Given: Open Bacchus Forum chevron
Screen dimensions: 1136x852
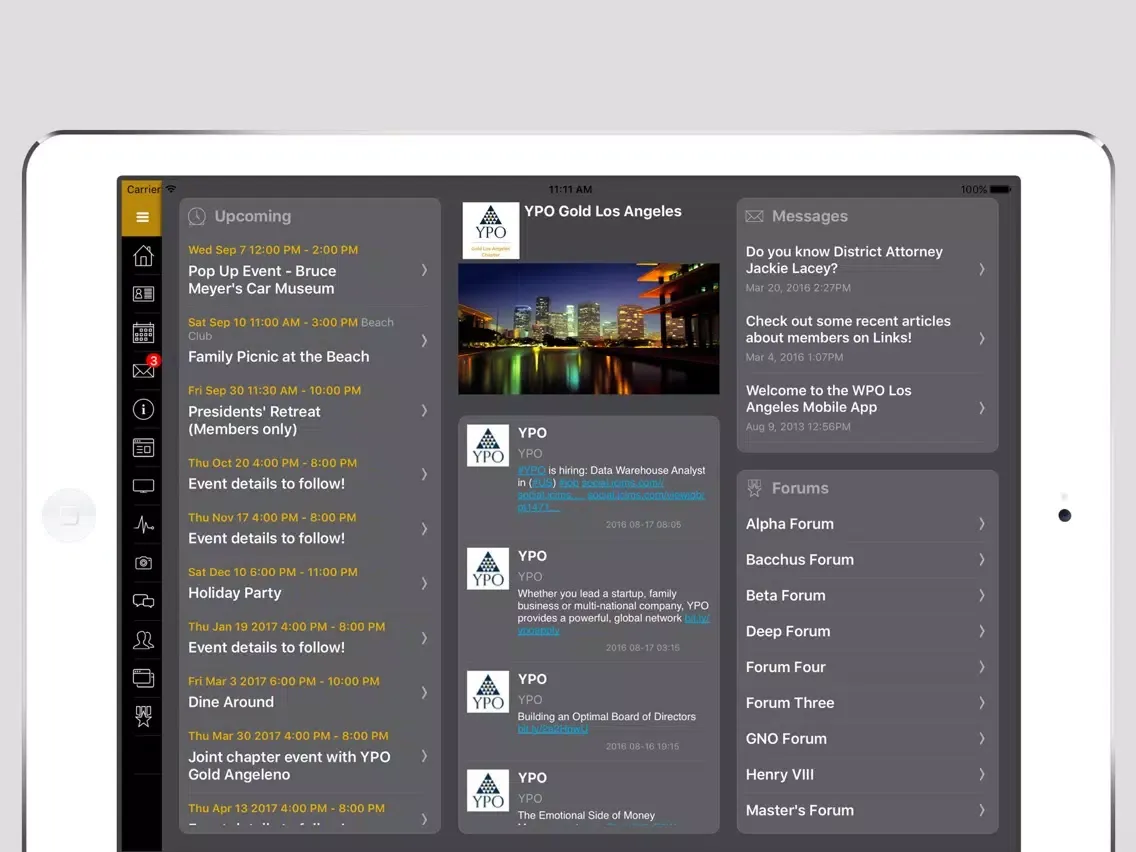Looking at the screenshot, I should tap(982, 559).
